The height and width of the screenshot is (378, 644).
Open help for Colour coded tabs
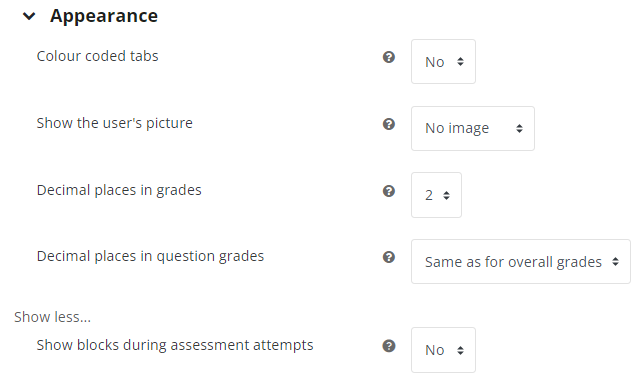(x=389, y=57)
